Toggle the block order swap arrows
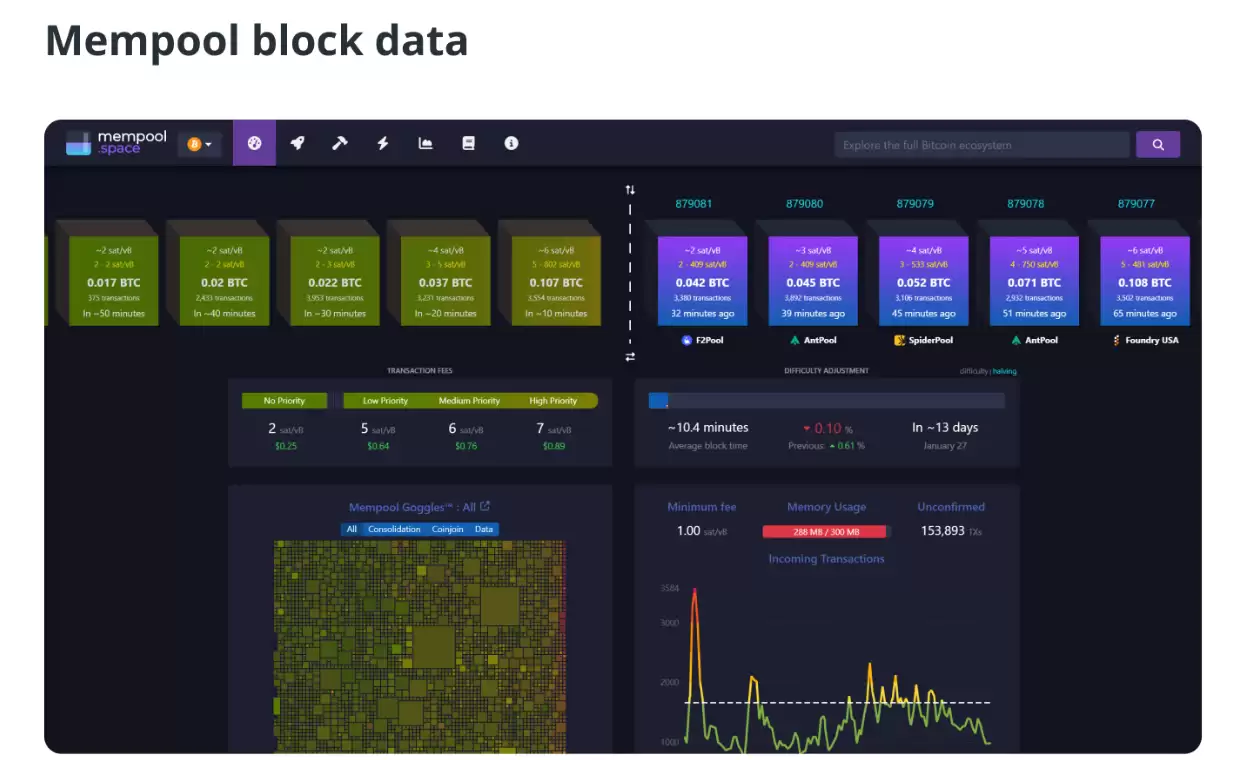Viewport: 1248px width, 760px height. pos(630,356)
